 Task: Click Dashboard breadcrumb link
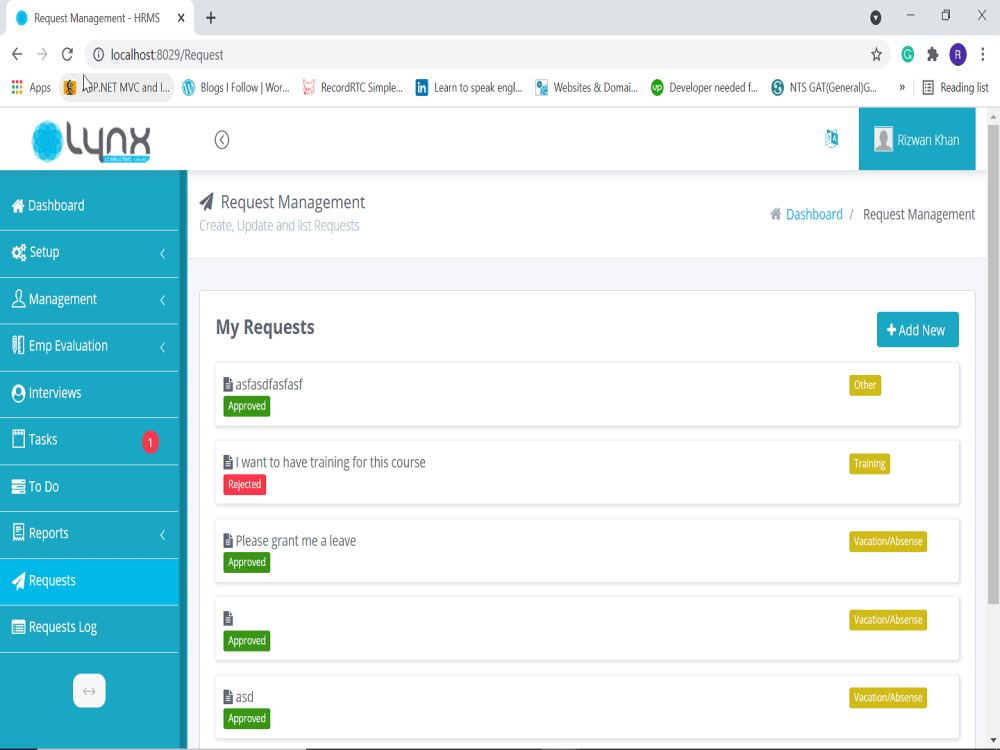tap(814, 214)
